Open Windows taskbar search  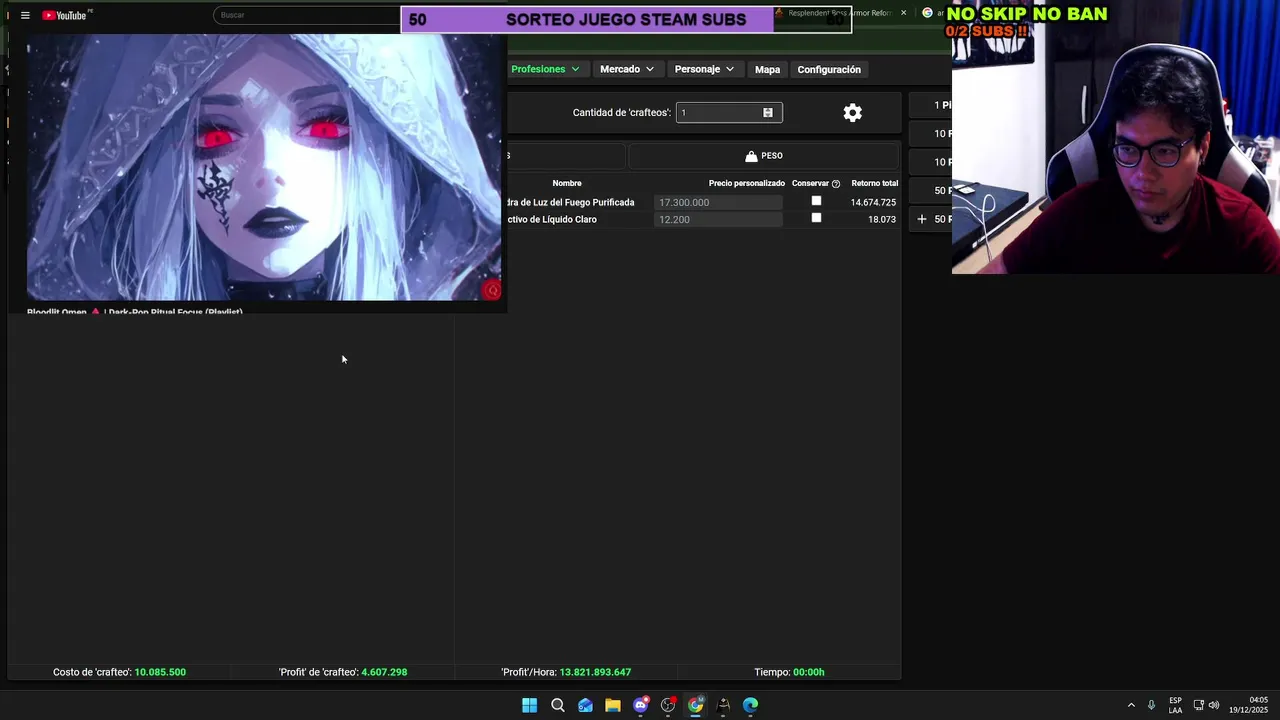[x=558, y=705]
